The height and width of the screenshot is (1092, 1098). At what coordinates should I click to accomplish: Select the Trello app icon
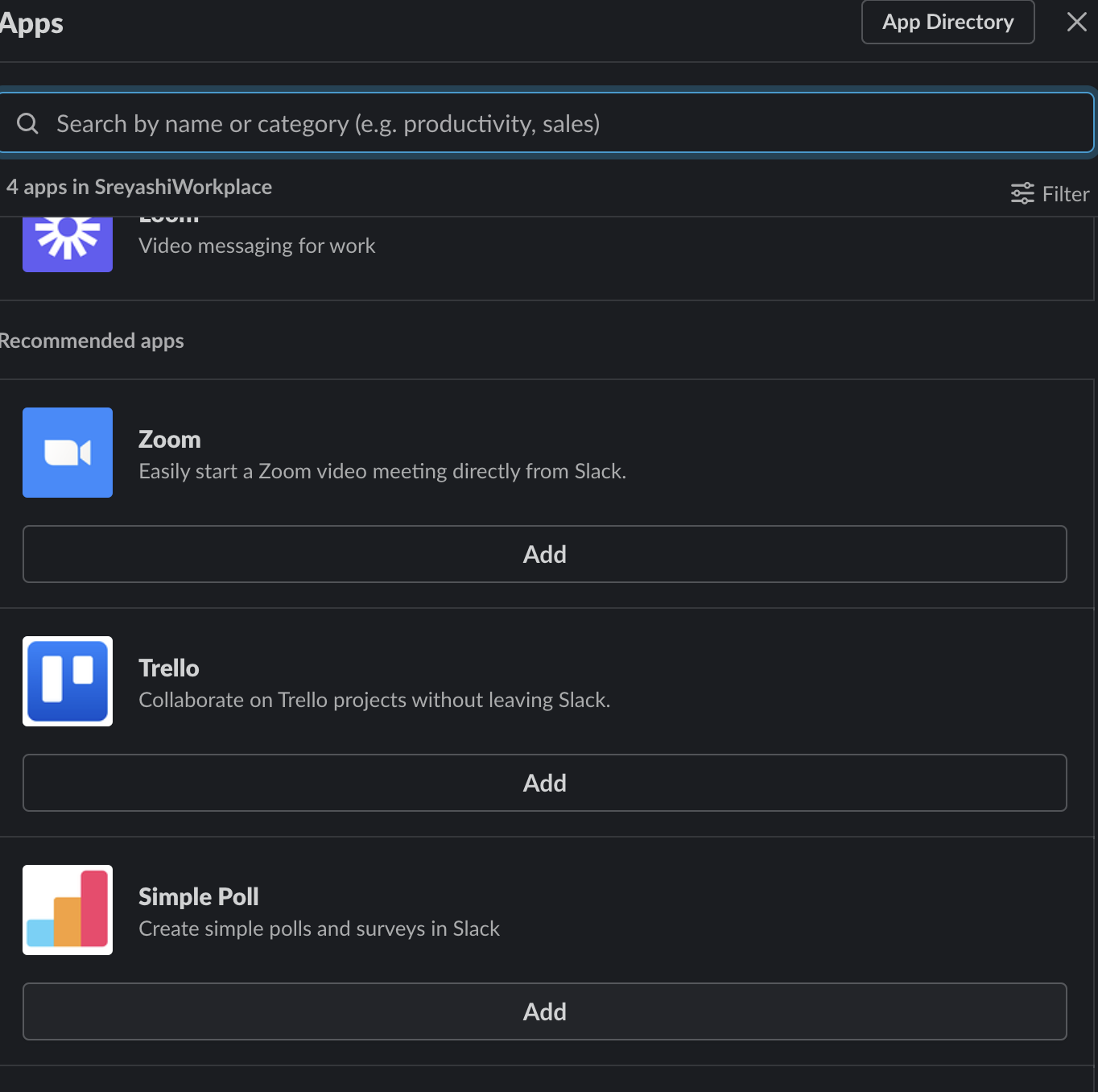68,681
